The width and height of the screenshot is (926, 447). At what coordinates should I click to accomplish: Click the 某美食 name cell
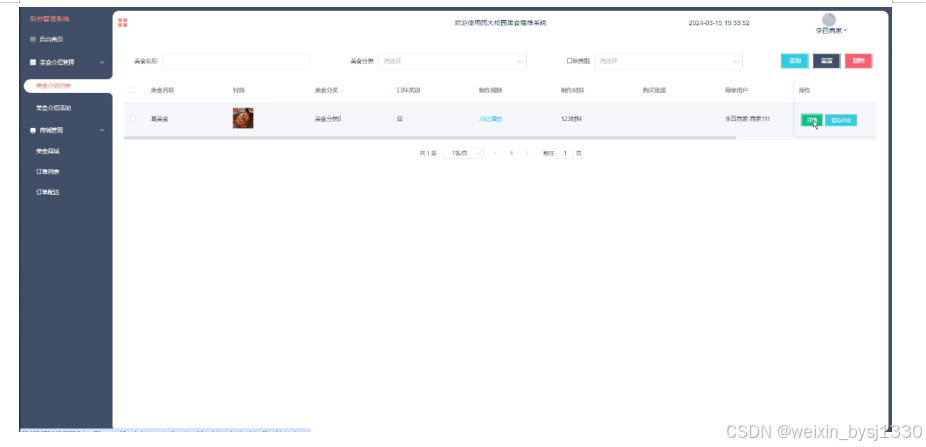(x=159, y=119)
